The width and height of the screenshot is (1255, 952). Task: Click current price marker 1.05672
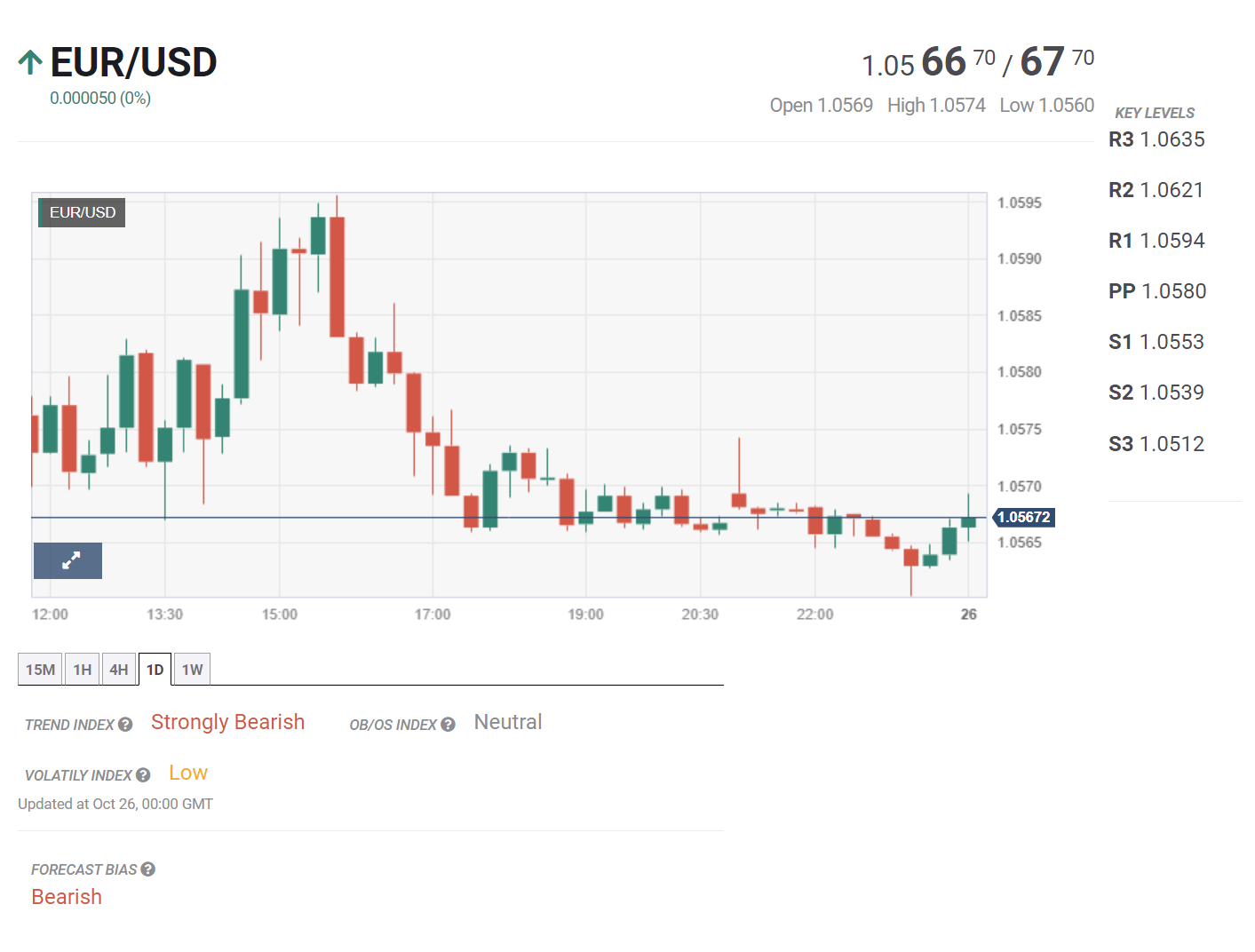[1023, 517]
